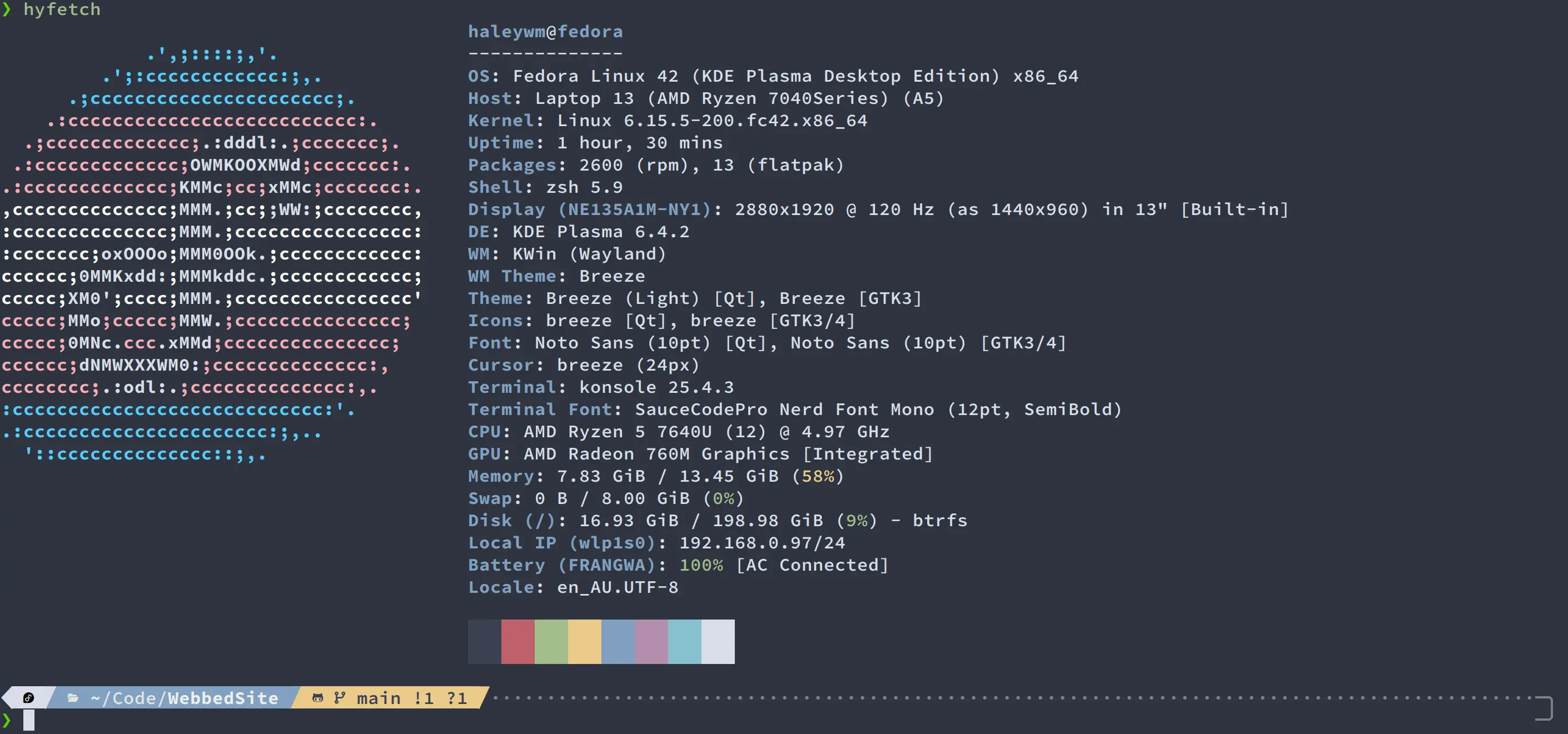Select the hyfetch command text
This screenshot has height=734, width=1568.
point(62,9)
